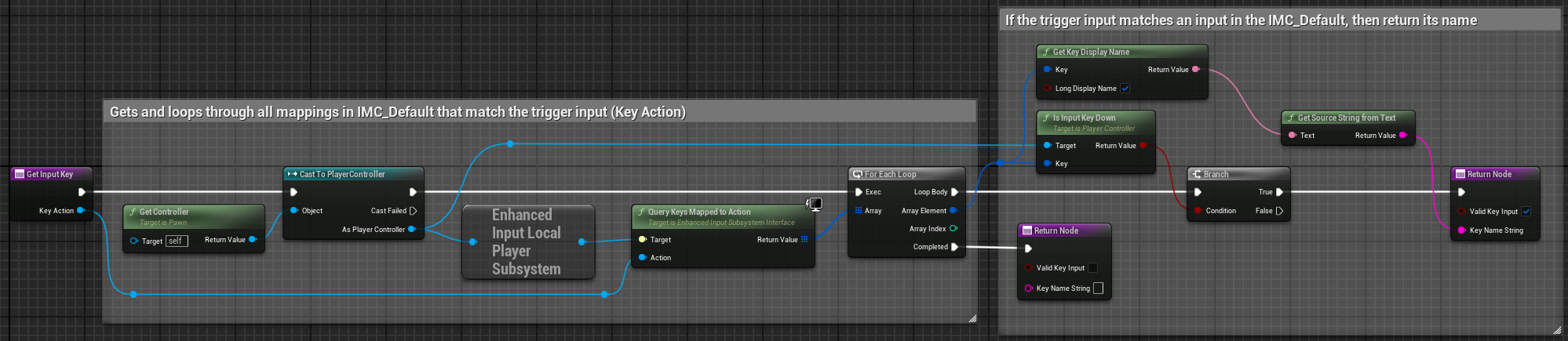This screenshot has height=341, width=1568.
Task: Click the Branch node header icon
Action: [1196, 174]
